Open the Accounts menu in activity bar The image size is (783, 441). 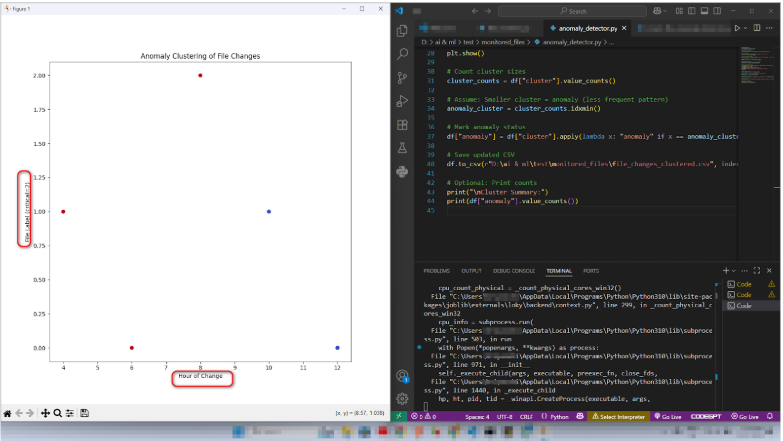tap(402, 376)
